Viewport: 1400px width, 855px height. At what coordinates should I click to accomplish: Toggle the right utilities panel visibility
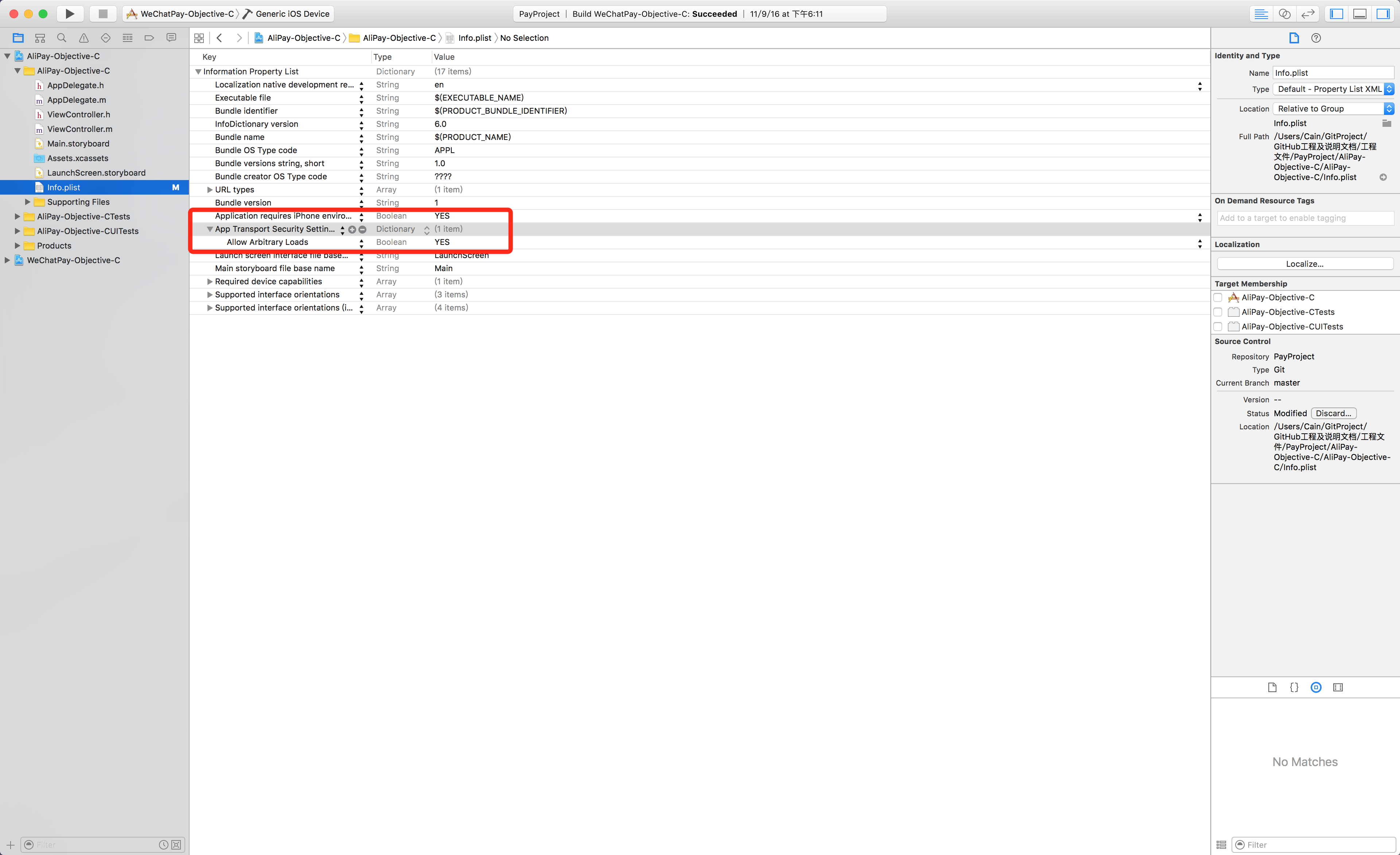[x=1383, y=13]
